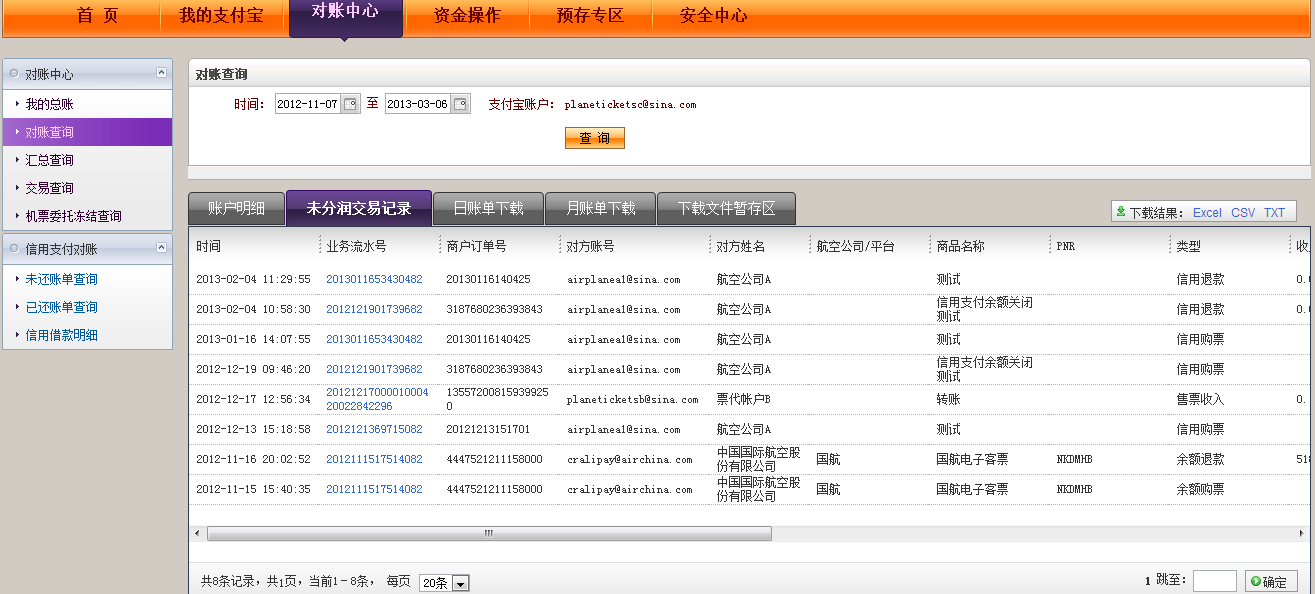Open 安全中心 from the top menu

tap(713, 16)
